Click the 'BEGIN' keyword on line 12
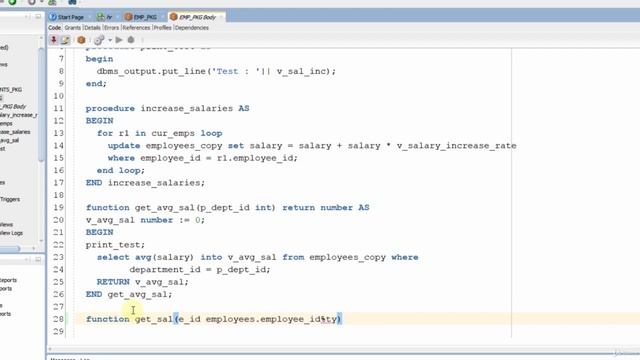The height and width of the screenshot is (360, 640). point(100,121)
